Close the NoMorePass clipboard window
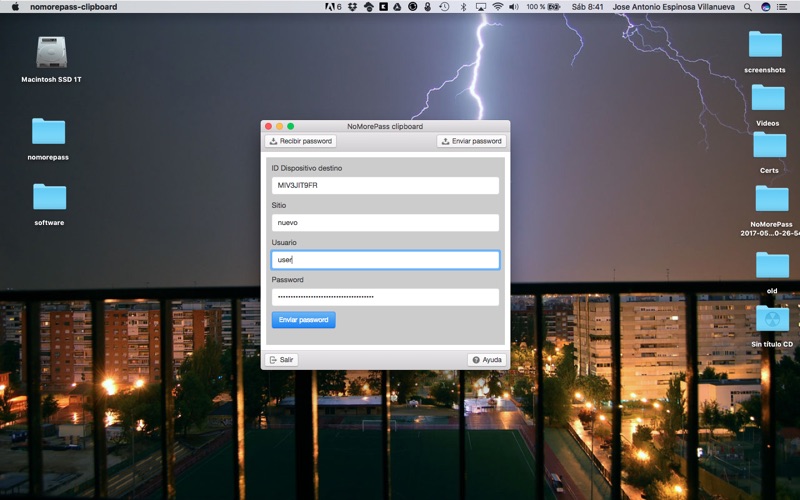 click(x=268, y=126)
